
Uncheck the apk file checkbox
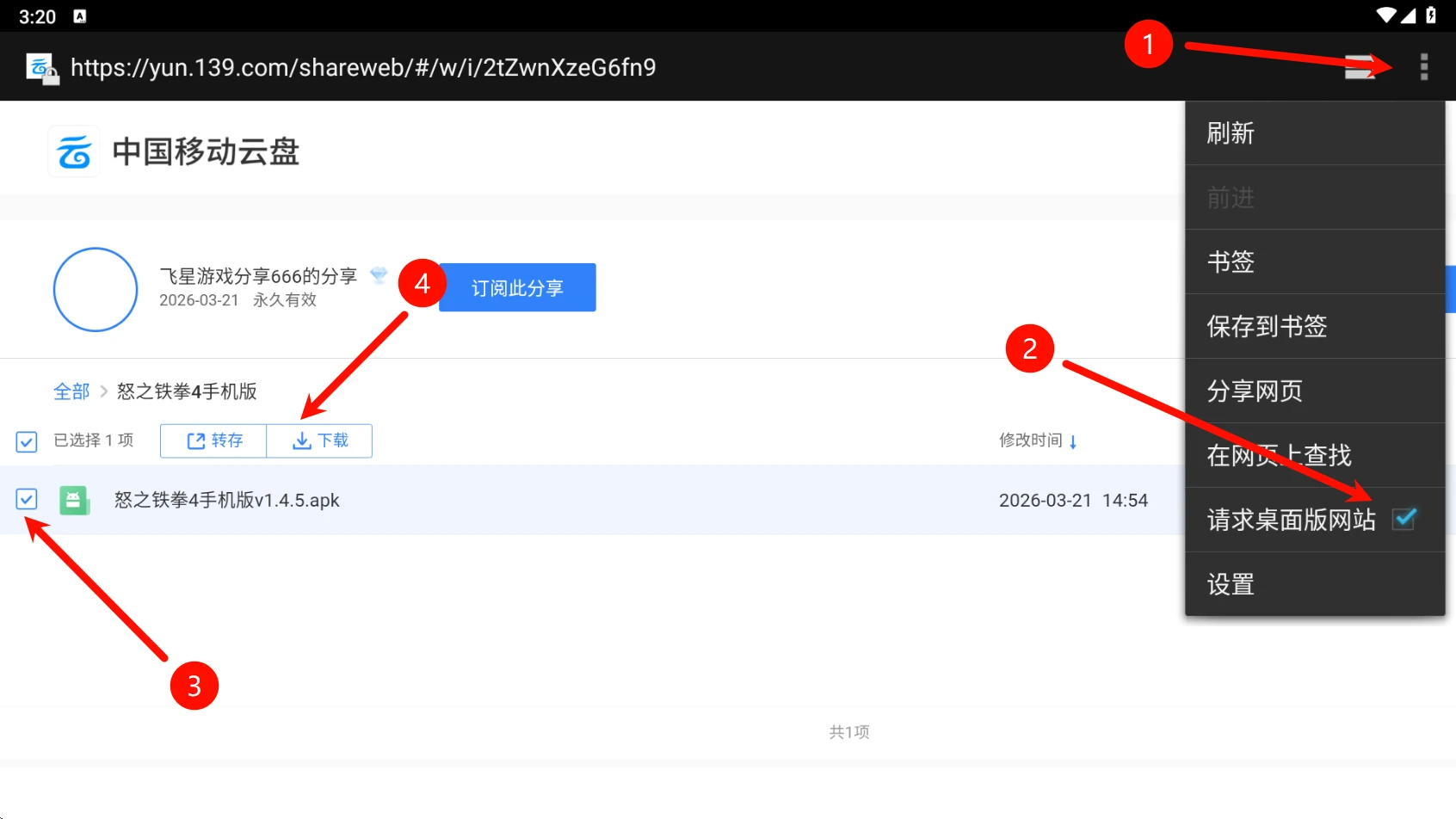27,499
